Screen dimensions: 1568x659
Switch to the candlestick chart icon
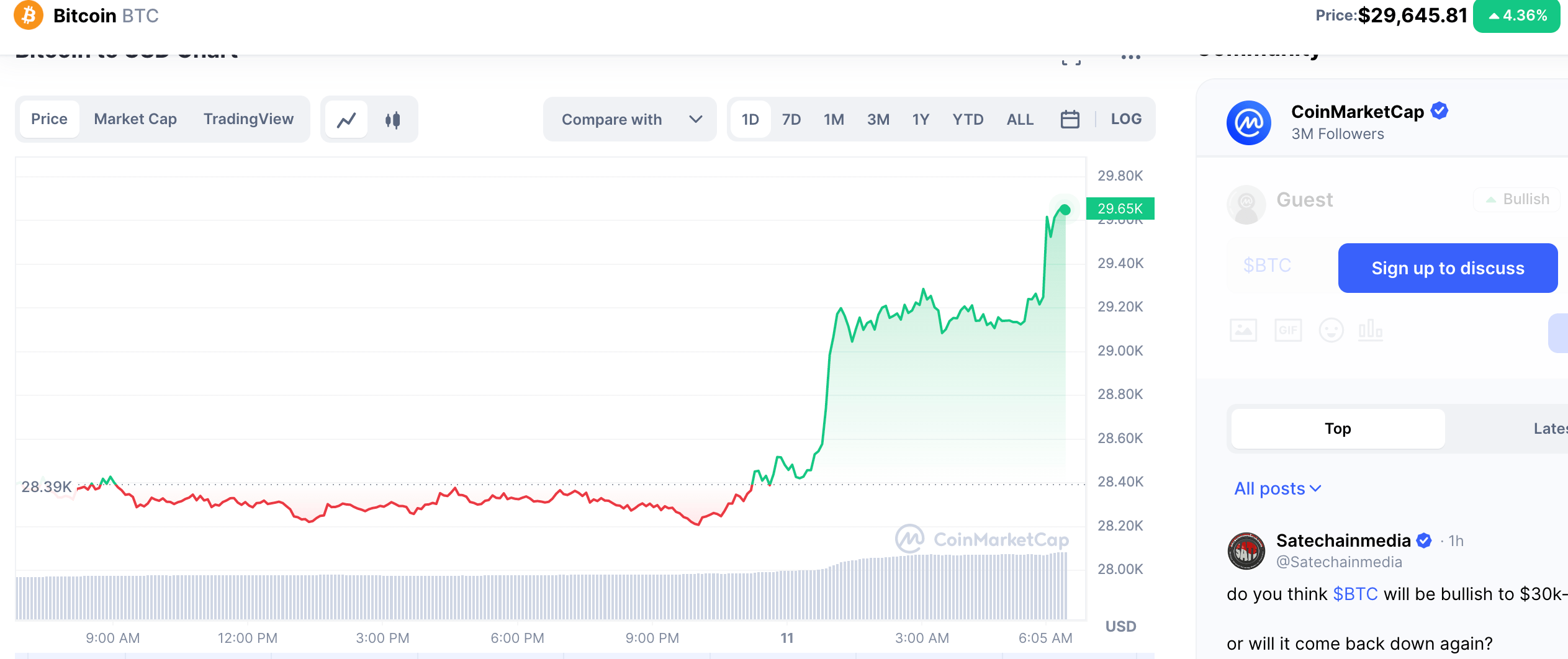coord(392,119)
